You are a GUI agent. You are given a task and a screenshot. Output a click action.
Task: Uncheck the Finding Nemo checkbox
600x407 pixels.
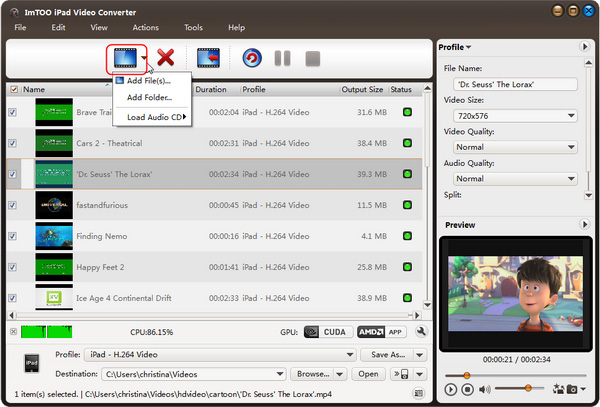(x=13, y=236)
